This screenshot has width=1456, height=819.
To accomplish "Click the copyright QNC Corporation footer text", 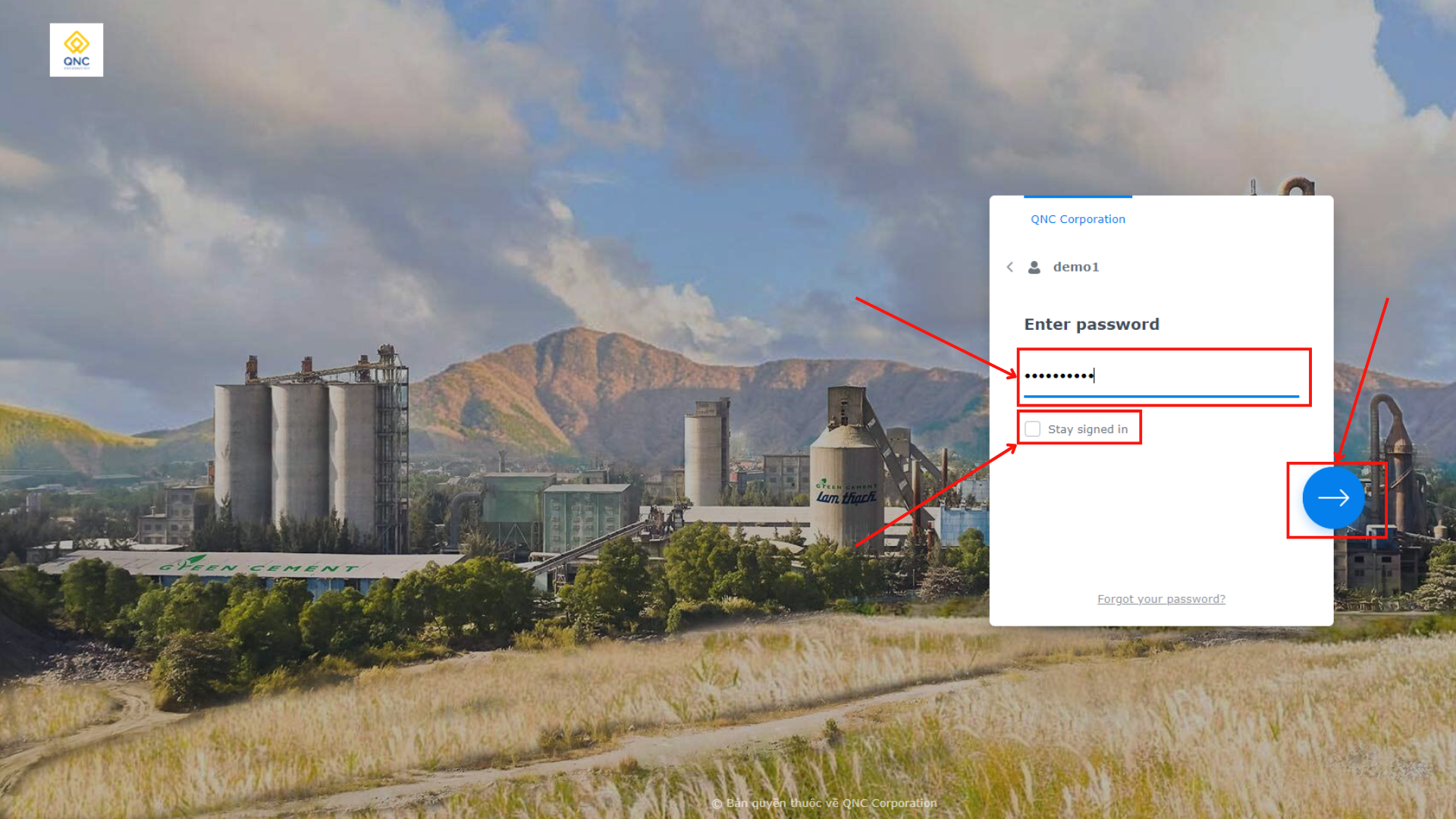I will tap(824, 803).
